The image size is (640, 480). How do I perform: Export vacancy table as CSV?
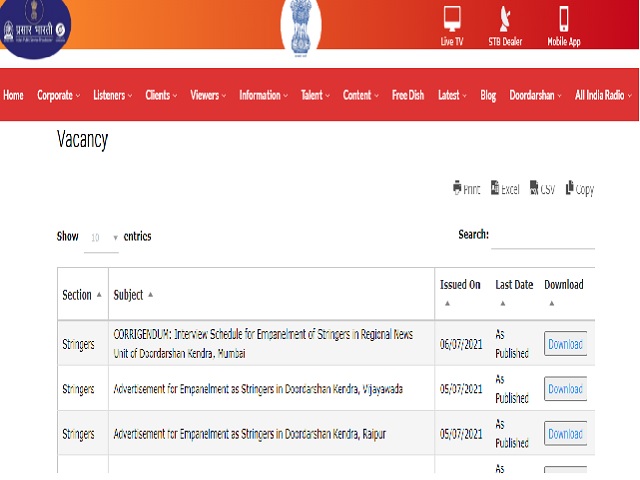pyautogui.click(x=542, y=188)
